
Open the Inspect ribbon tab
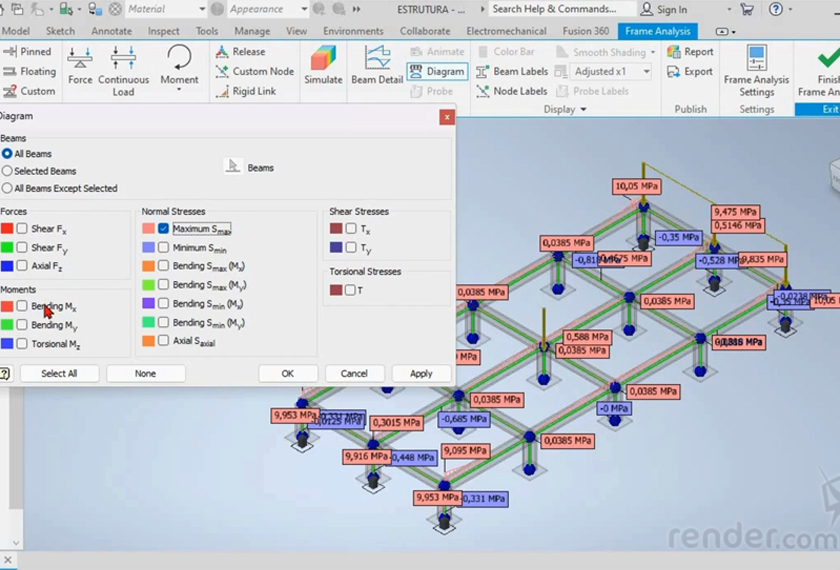[x=164, y=31]
